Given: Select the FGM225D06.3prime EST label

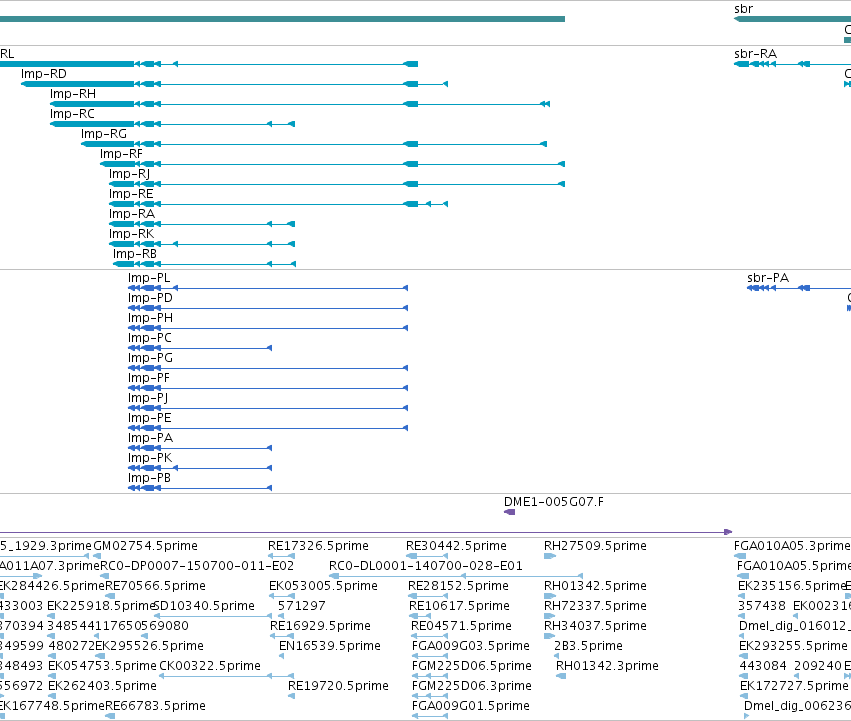Looking at the screenshot, I should pos(472,686).
